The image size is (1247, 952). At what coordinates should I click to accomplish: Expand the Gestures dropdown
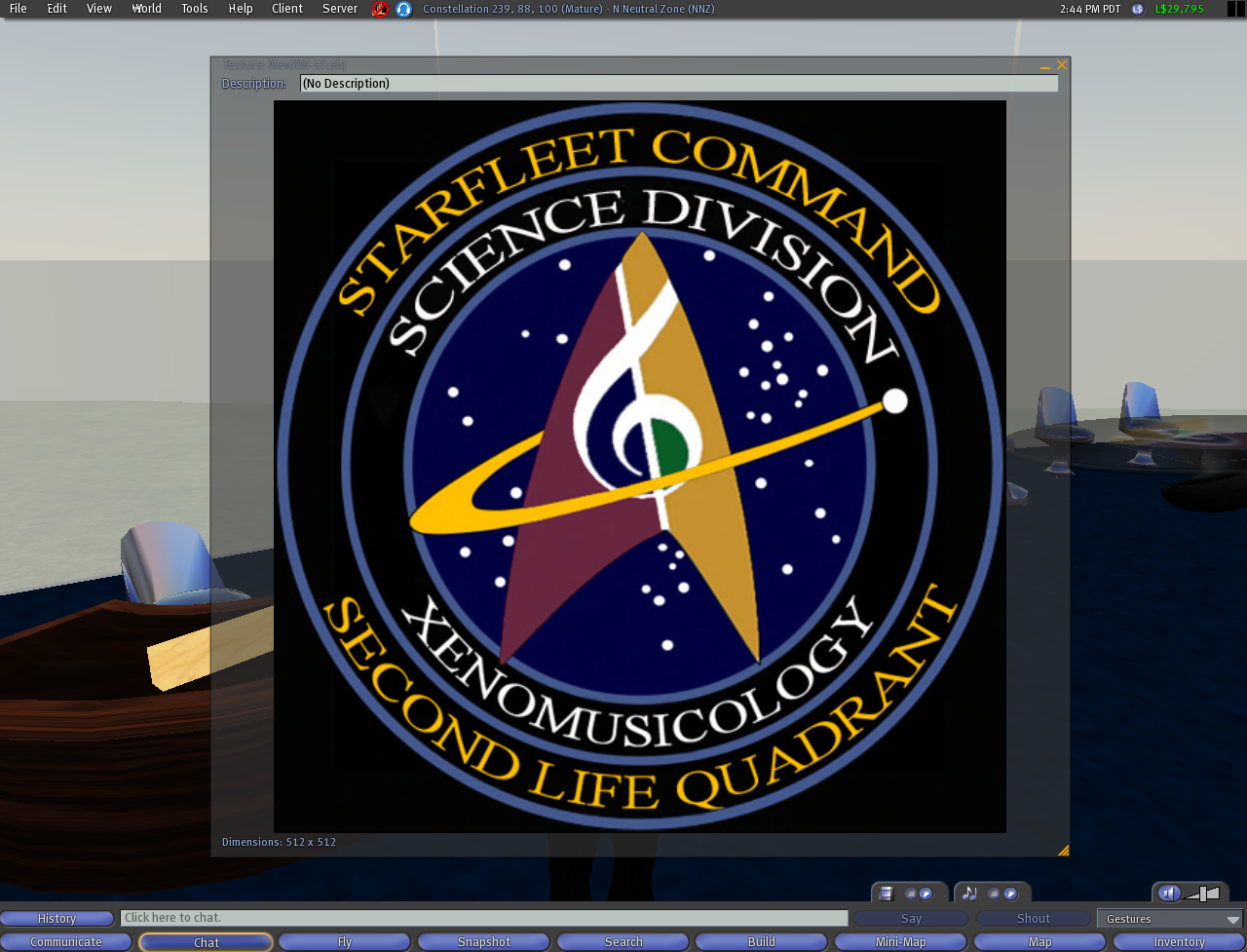click(1171, 919)
